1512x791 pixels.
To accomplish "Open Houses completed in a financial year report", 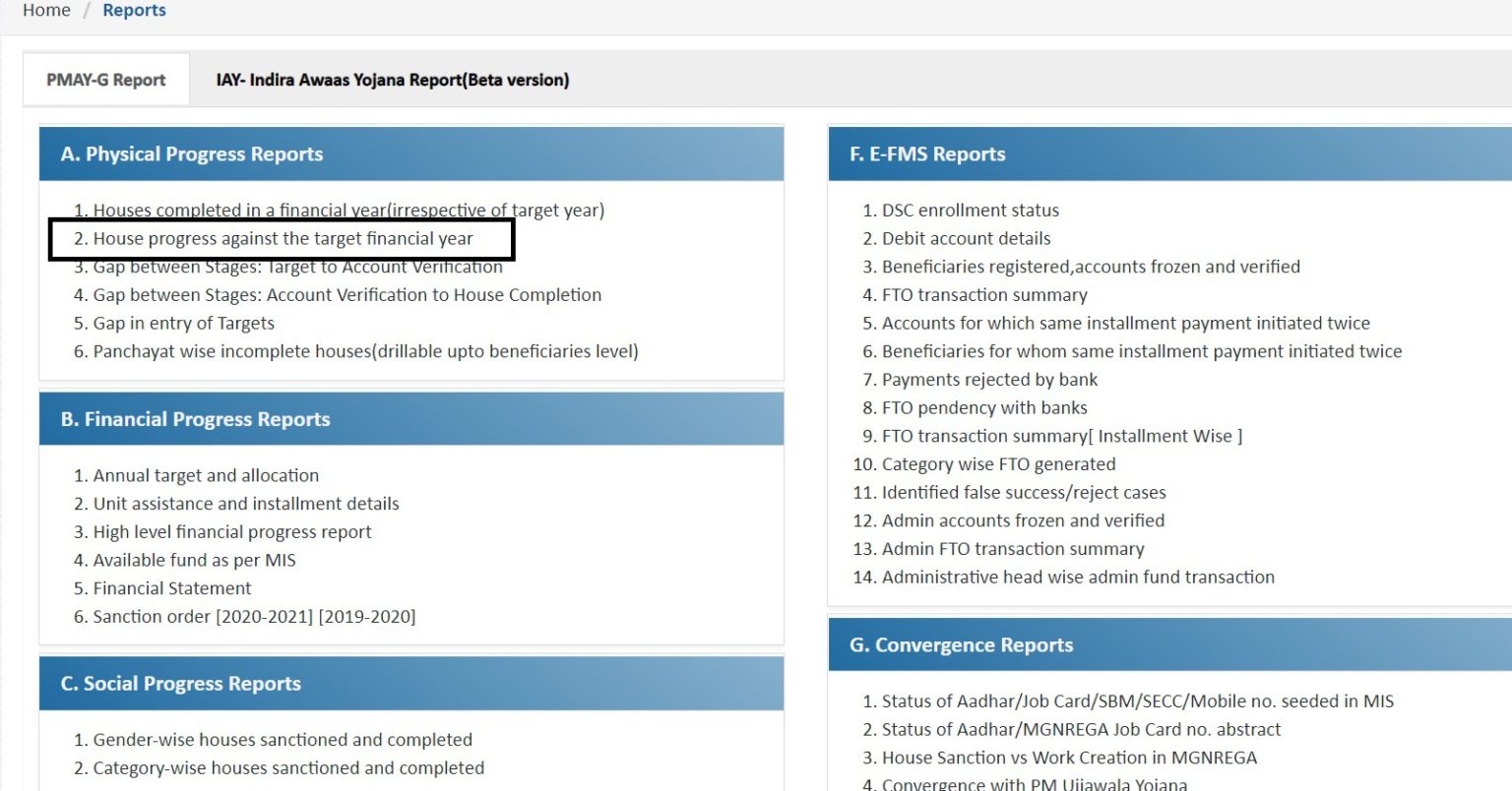I will tap(348, 211).
